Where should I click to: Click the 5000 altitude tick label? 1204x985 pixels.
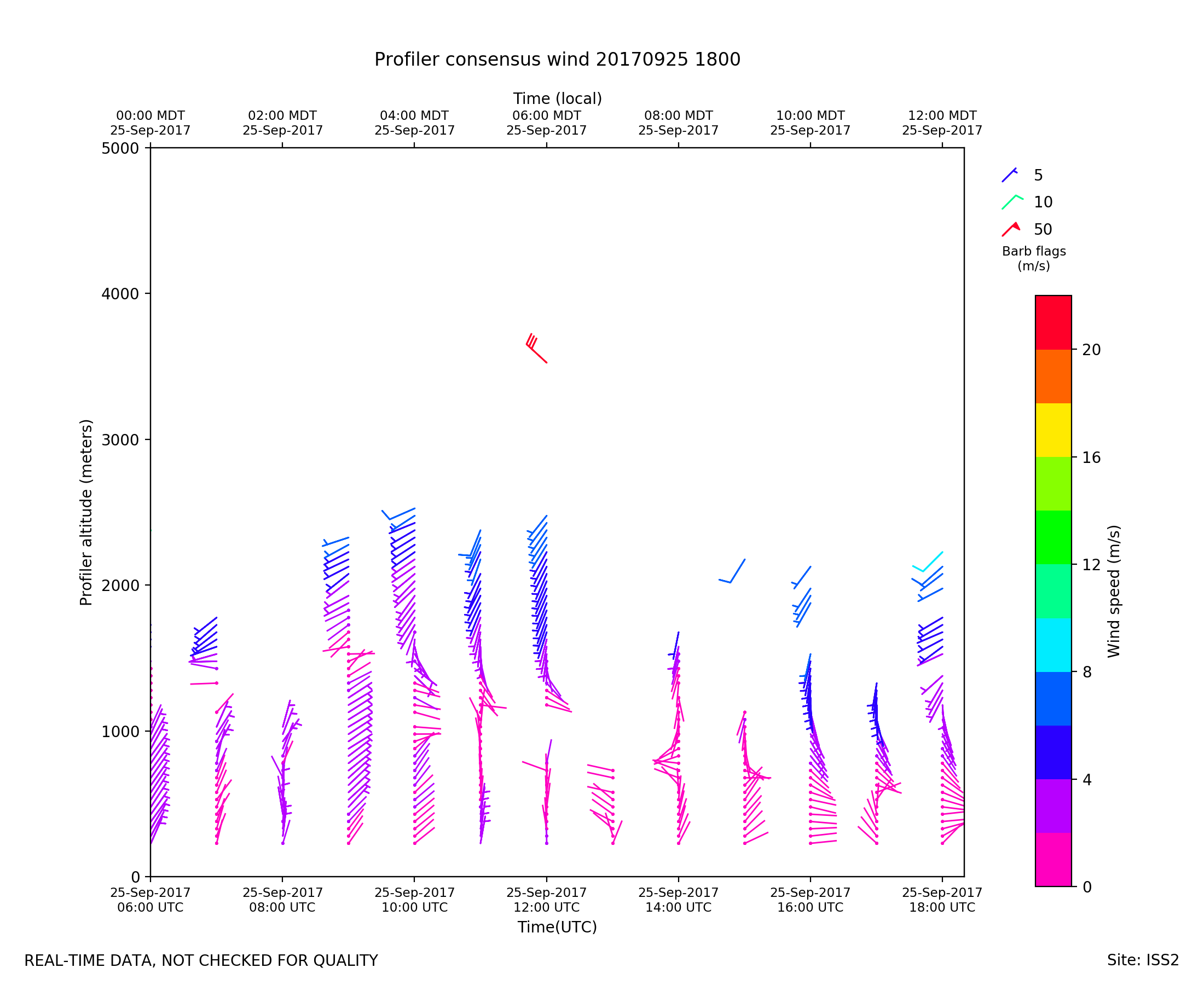120,149
